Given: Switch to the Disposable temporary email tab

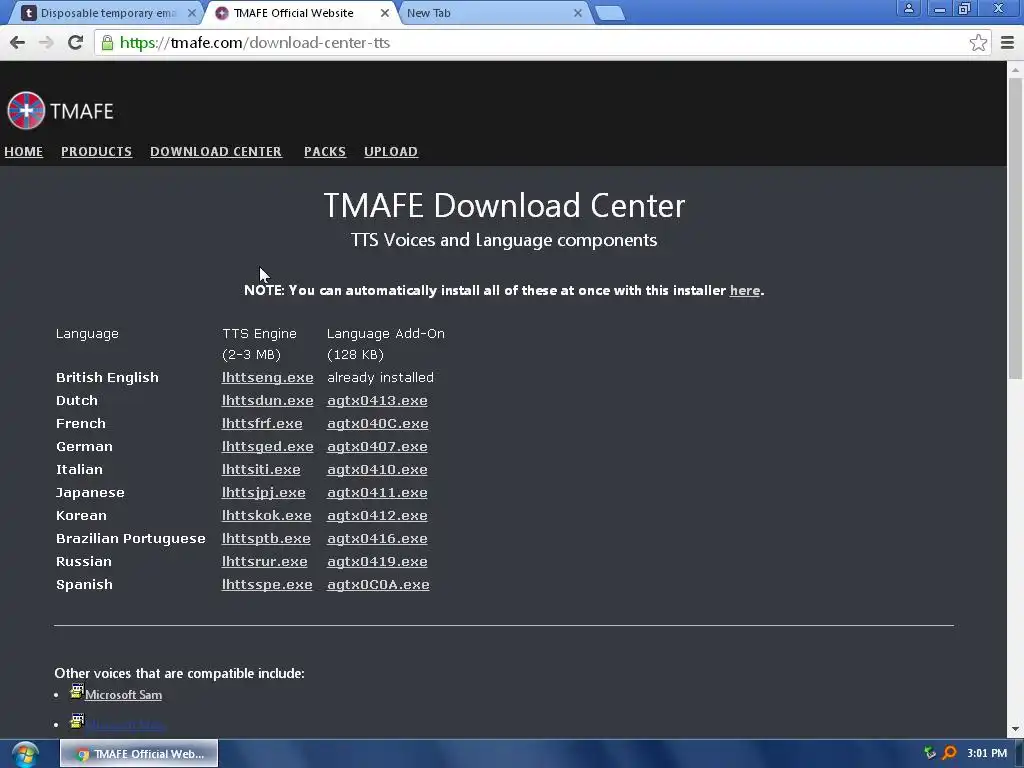Looking at the screenshot, I should (x=107, y=13).
